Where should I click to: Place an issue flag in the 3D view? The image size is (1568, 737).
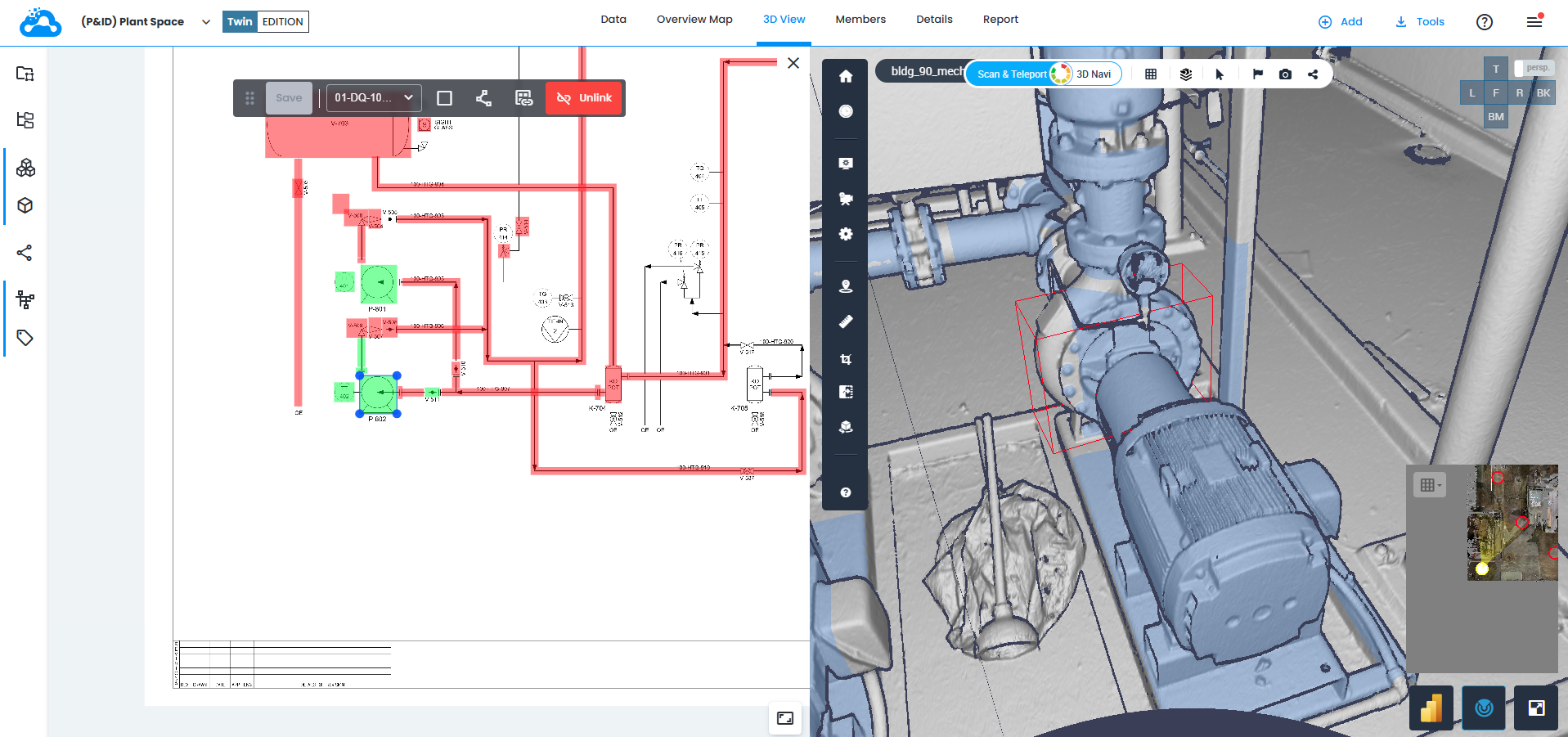[x=1256, y=74]
